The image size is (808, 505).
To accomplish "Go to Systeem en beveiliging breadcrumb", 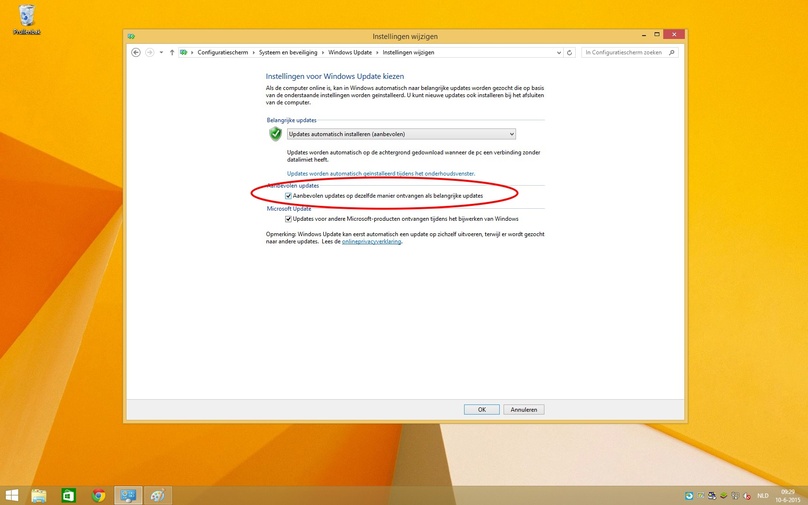I will [x=288, y=52].
